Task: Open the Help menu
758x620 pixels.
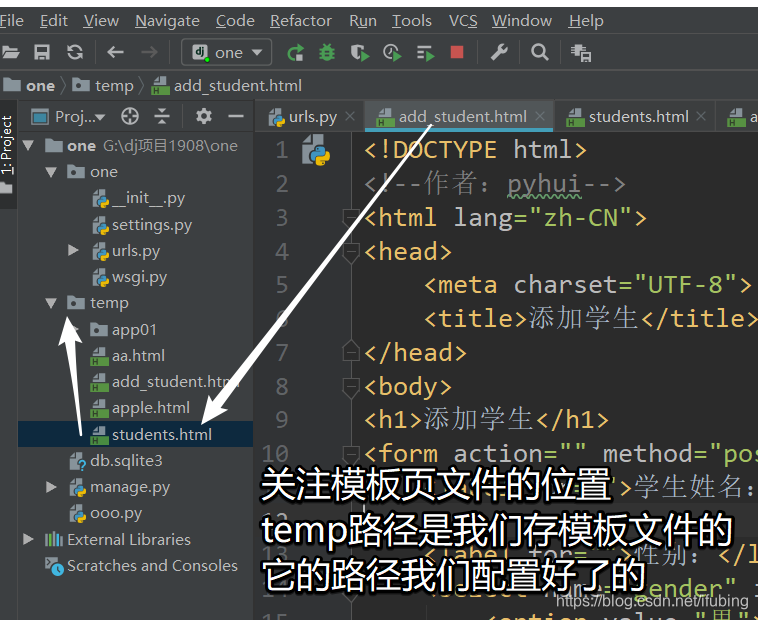Action: point(586,21)
